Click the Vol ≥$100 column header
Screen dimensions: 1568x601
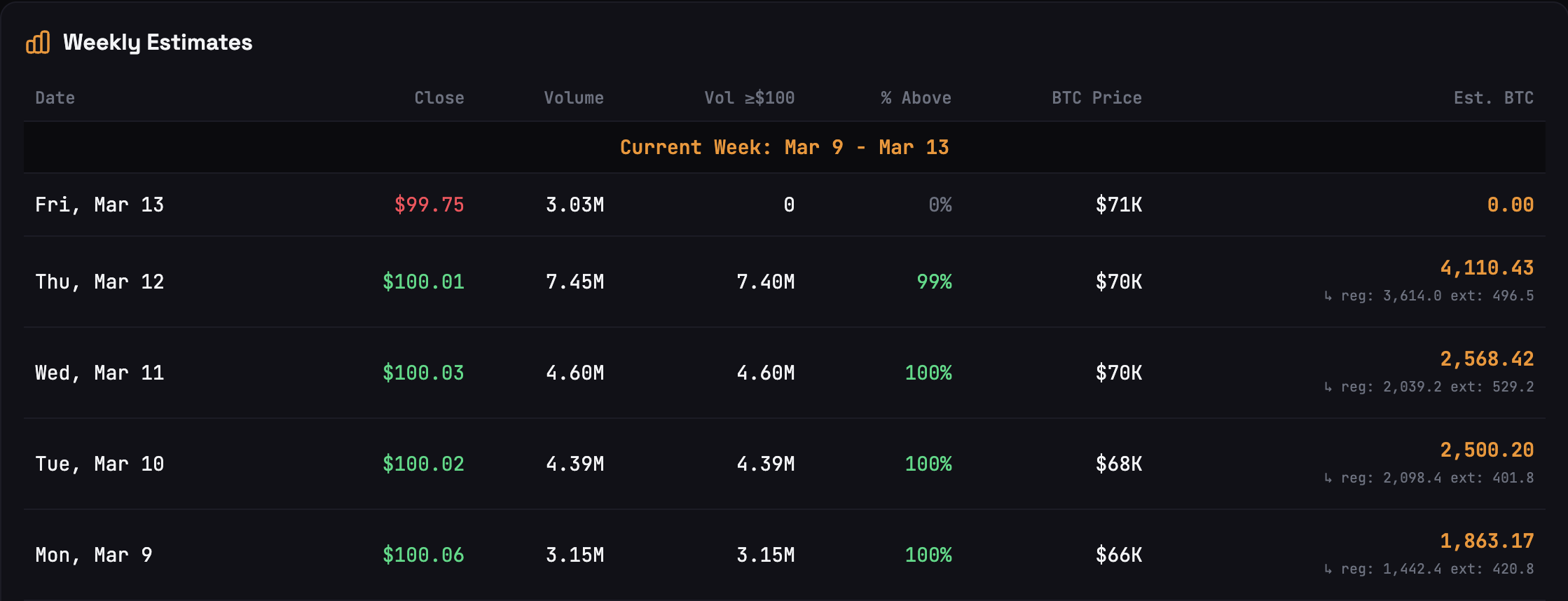(749, 98)
